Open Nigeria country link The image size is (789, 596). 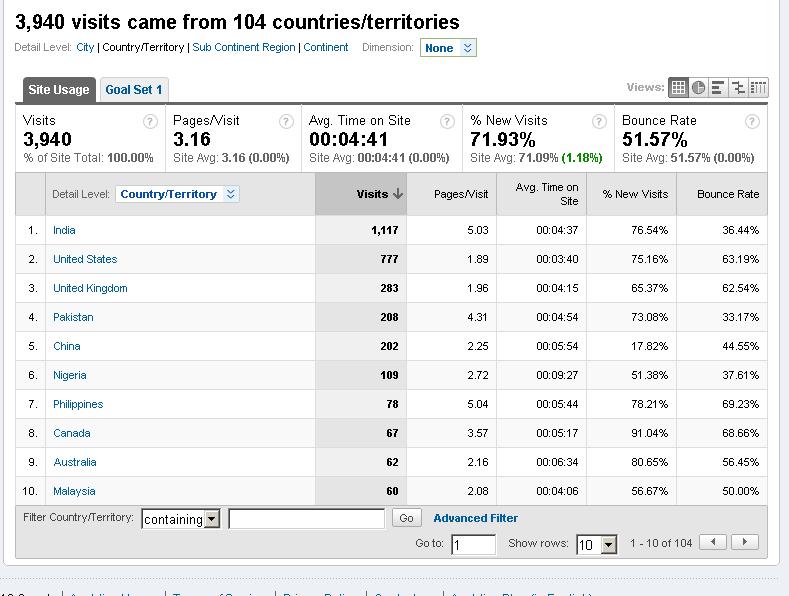69,376
